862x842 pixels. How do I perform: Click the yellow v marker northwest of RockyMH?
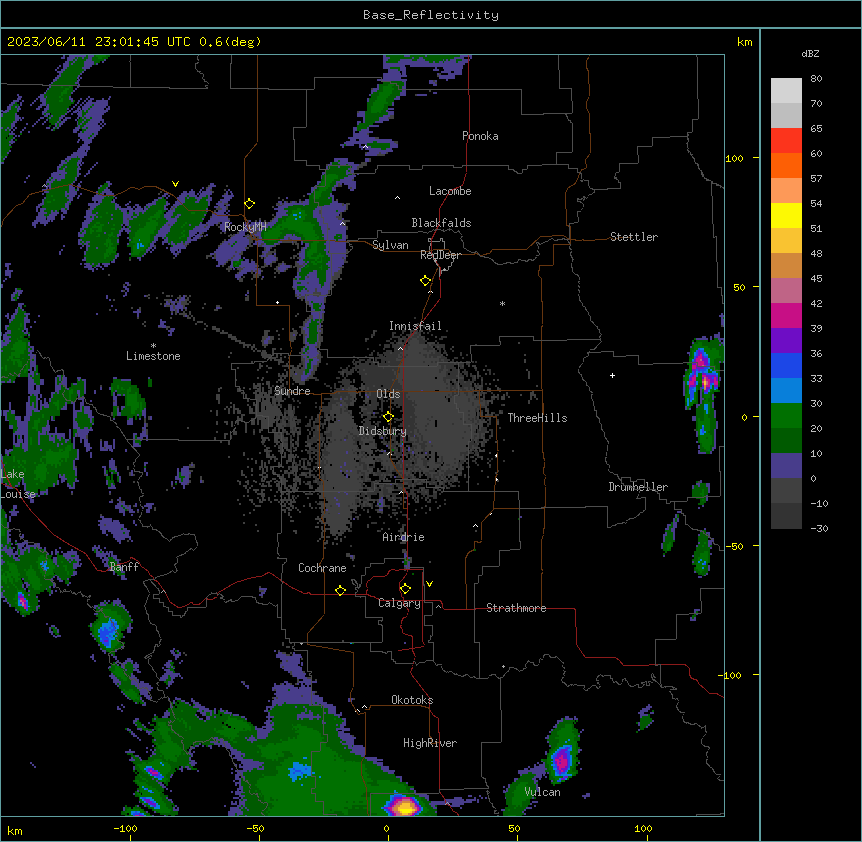175,184
